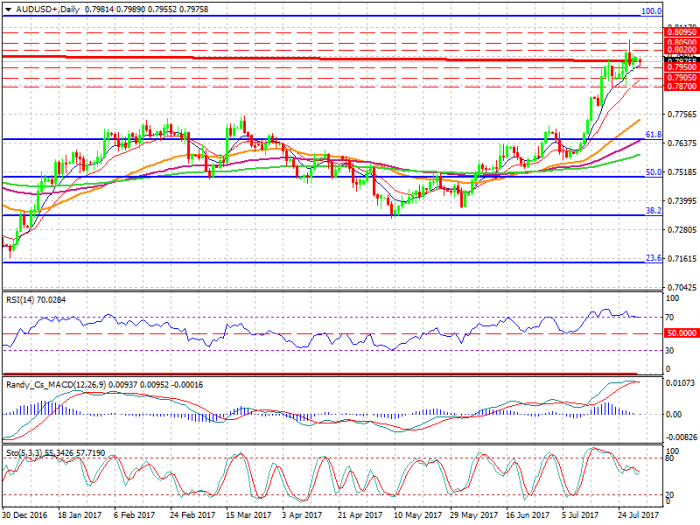The height and width of the screenshot is (525, 700).
Task: Click the 0.01073 MACD scale value
Action: click(x=680, y=383)
